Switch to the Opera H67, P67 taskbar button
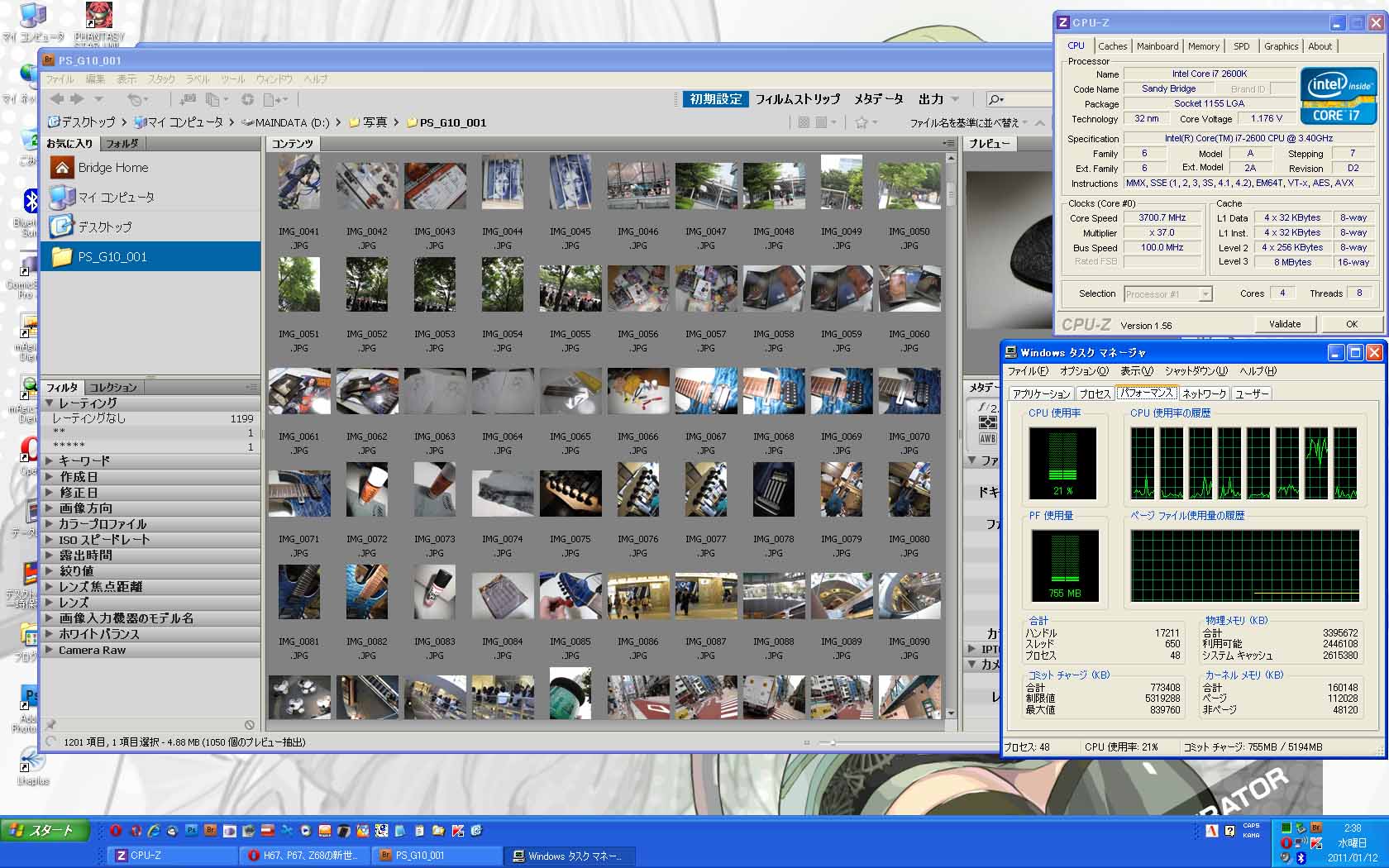Image resolution: width=1389 pixels, height=868 pixels. pos(306,856)
